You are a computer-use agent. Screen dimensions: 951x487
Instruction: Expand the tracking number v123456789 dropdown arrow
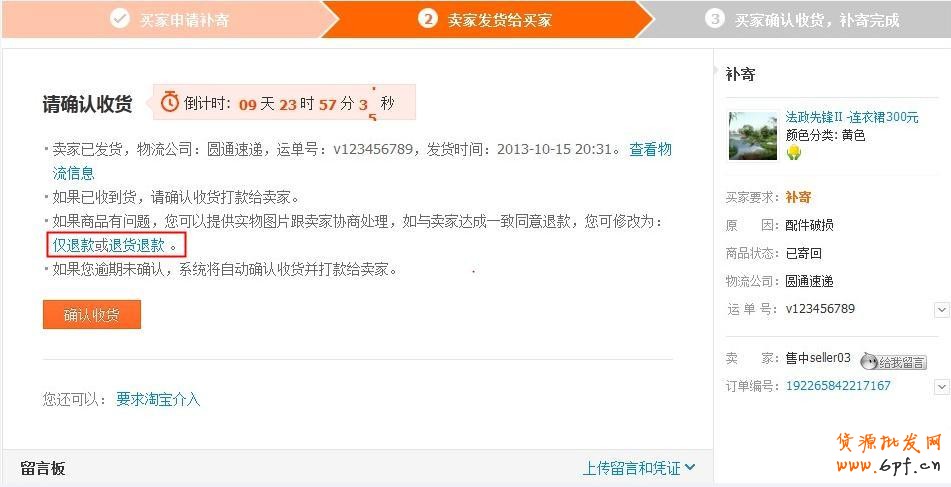point(941,310)
